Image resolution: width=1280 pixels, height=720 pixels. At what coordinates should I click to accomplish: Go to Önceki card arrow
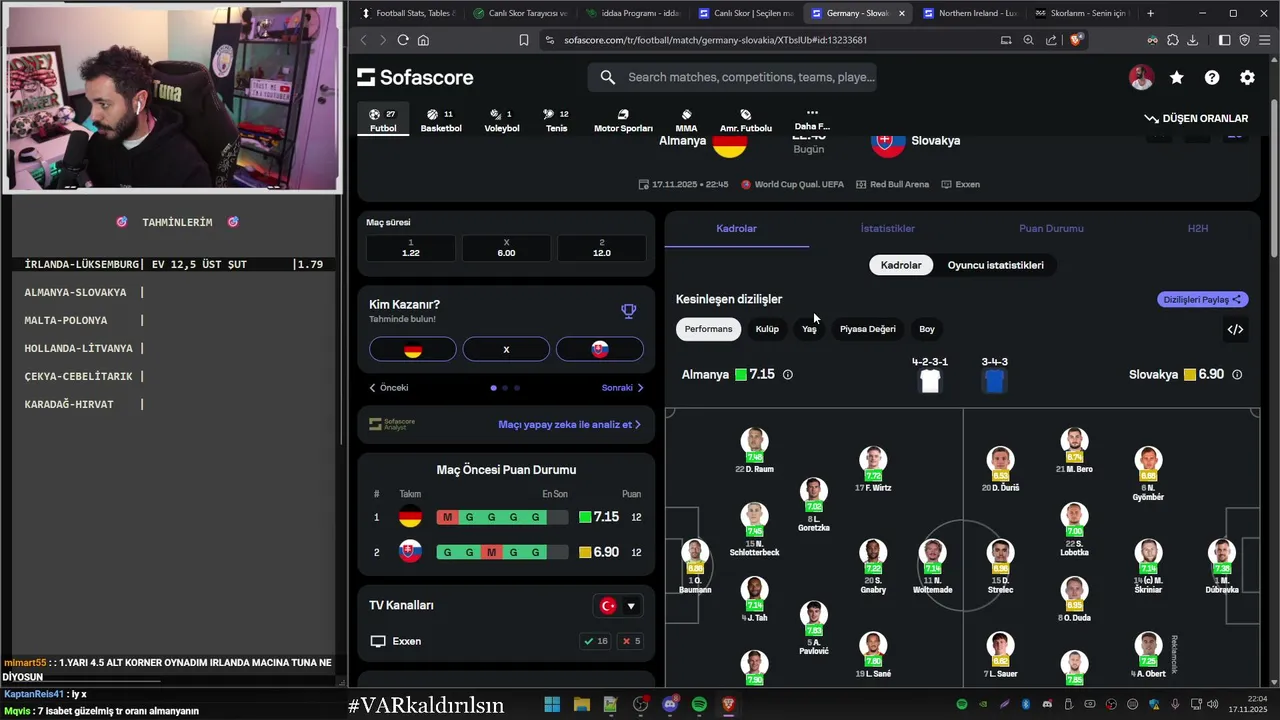389,388
